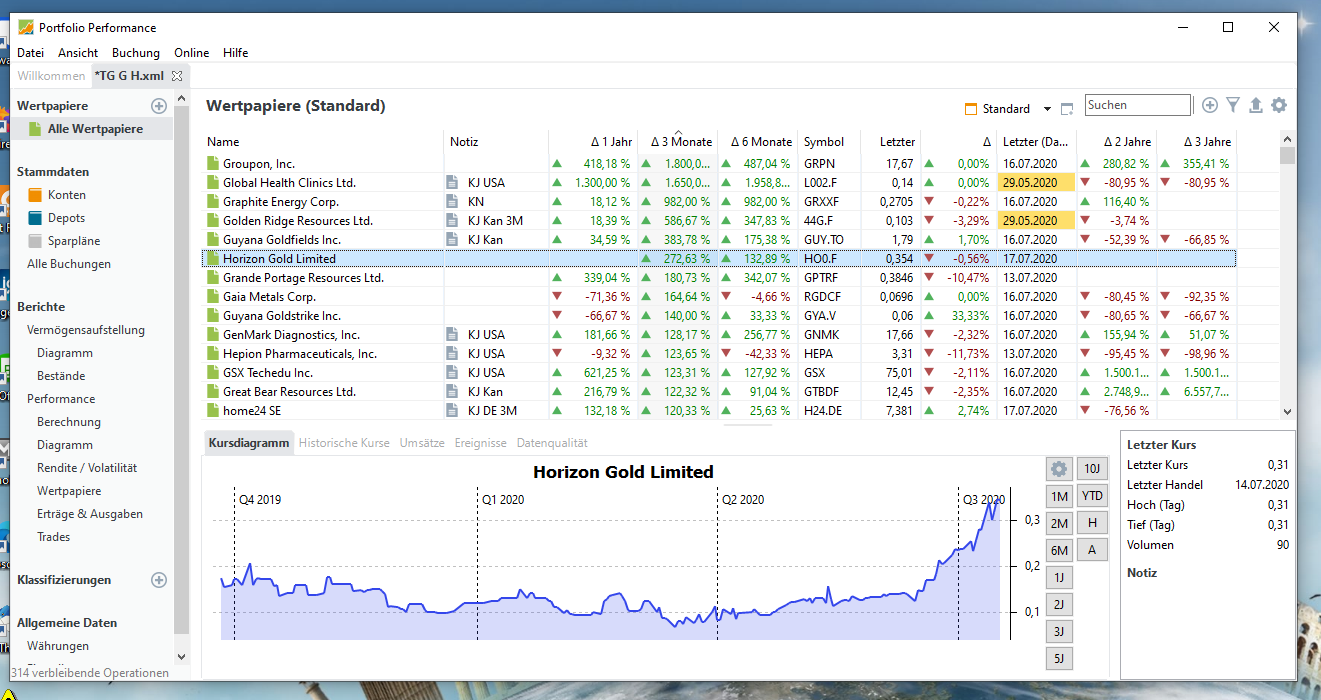The image size is (1321, 700).
Task: Click the new view window icon next to Standard
Action: tap(1067, 109)
